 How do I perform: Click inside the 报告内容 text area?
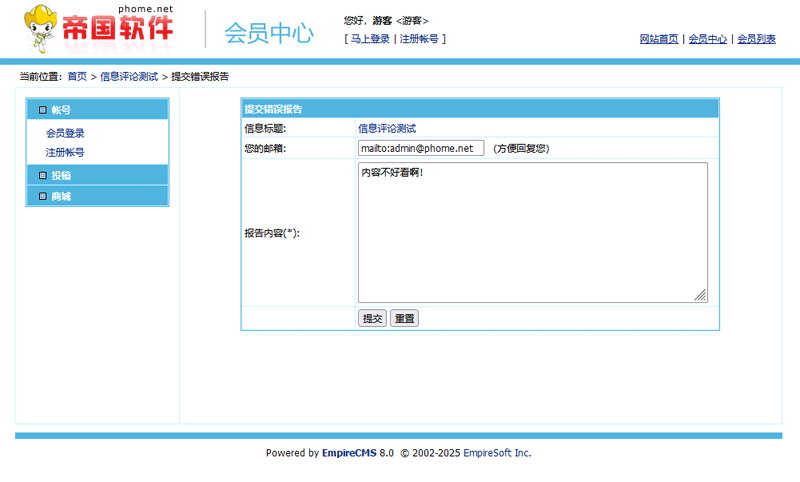tap(532, 232)
